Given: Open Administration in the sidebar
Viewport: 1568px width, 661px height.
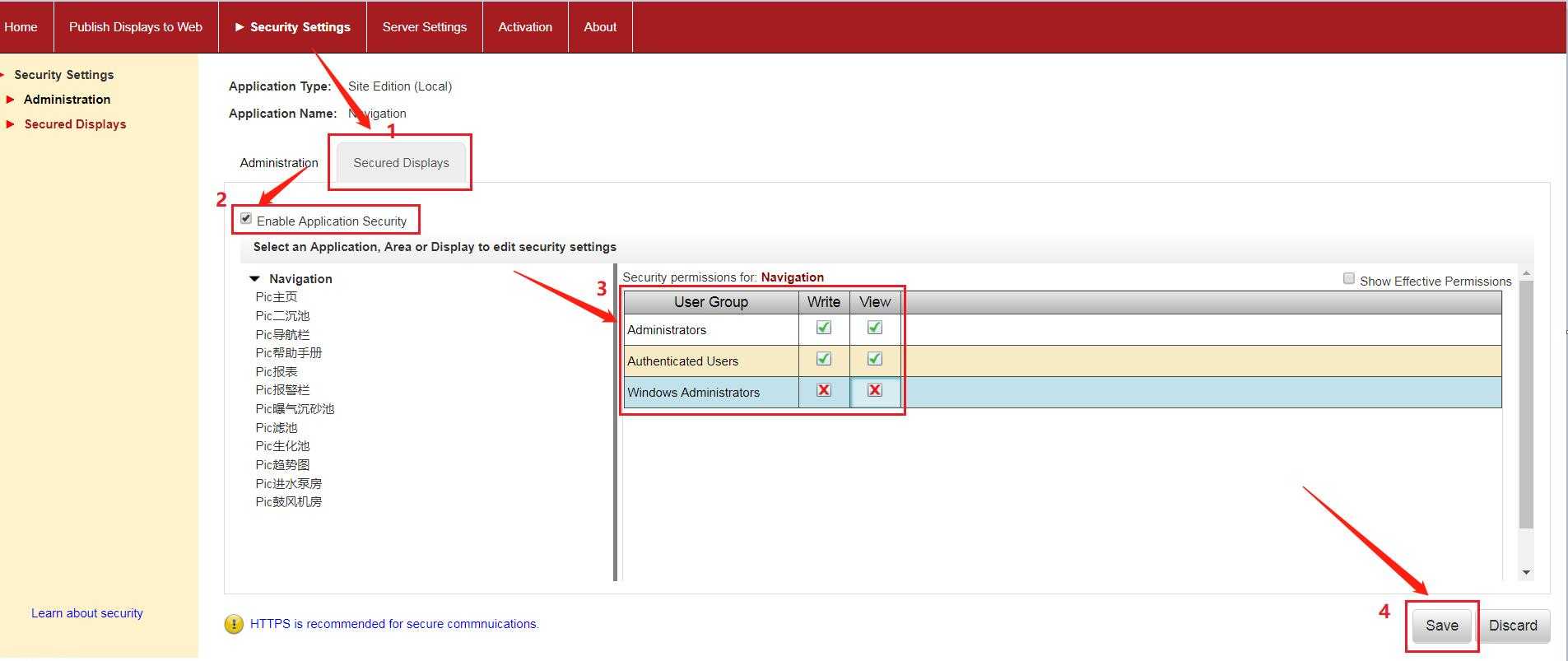Looking at the screenshot, I should pos(67,100).
